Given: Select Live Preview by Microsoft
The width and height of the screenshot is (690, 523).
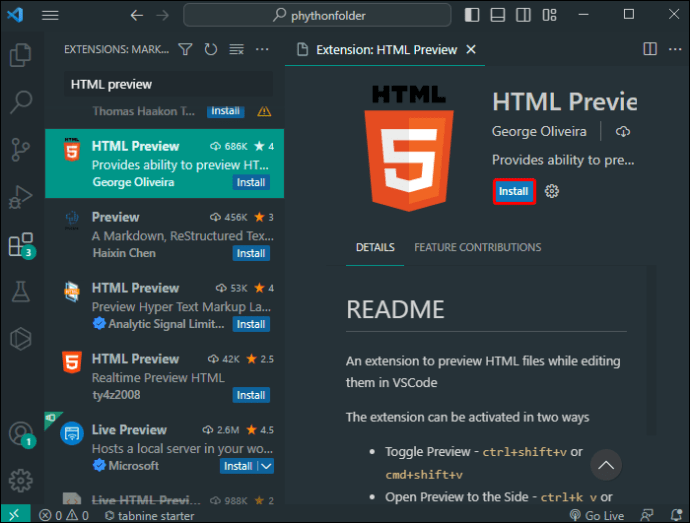Looking at the screenshot, I should (x=165, y=447).
